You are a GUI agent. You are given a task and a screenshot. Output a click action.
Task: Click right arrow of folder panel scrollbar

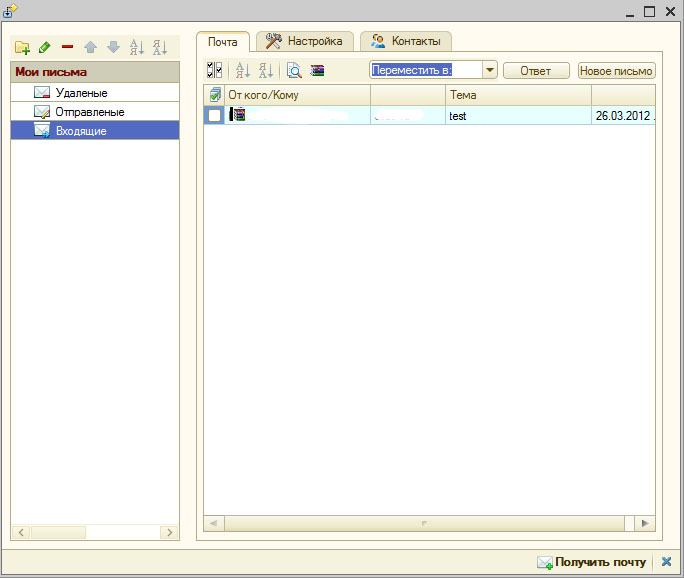[169, 532]
